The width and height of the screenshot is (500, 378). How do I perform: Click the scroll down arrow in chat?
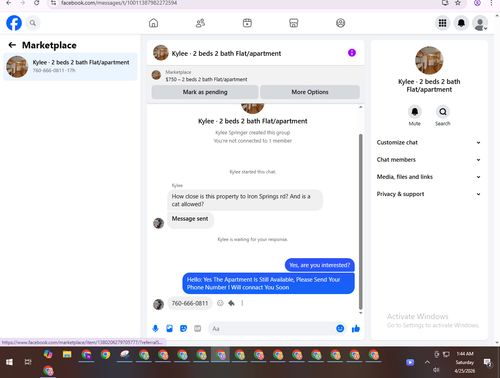pyautogui.click(x=360, y=313)
